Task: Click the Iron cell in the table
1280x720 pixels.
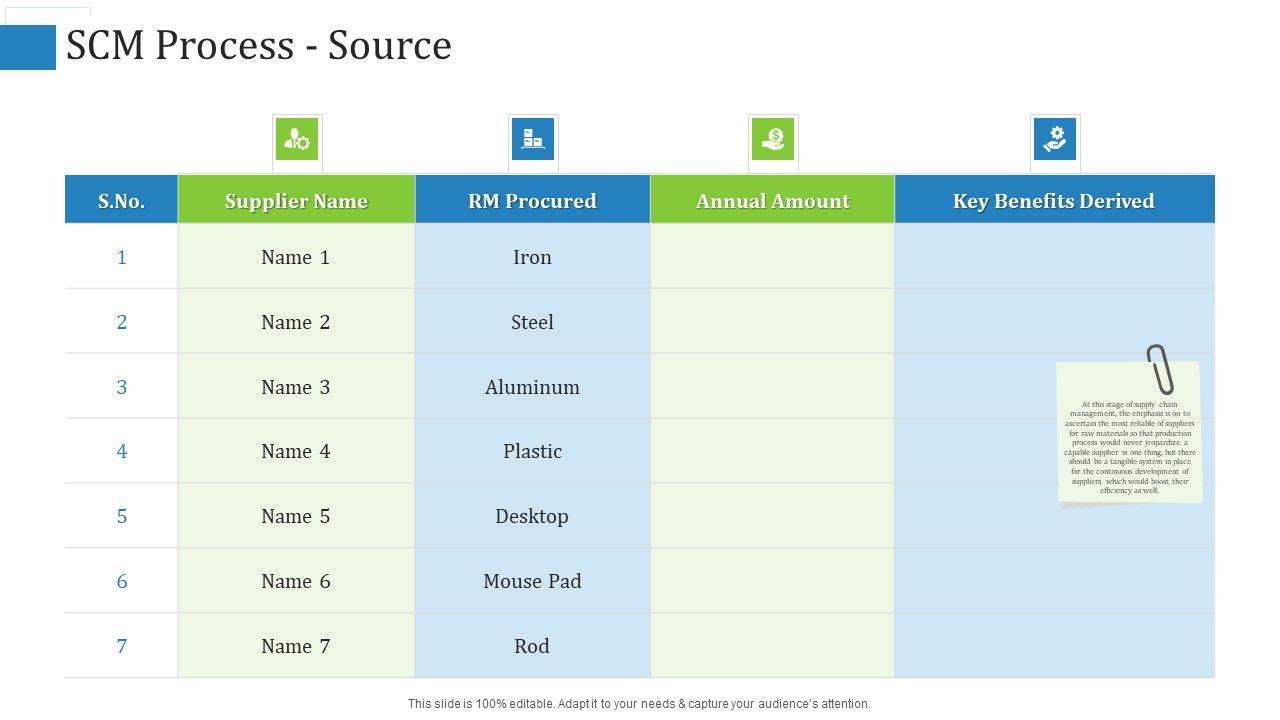Action: (x=532, y=257)
